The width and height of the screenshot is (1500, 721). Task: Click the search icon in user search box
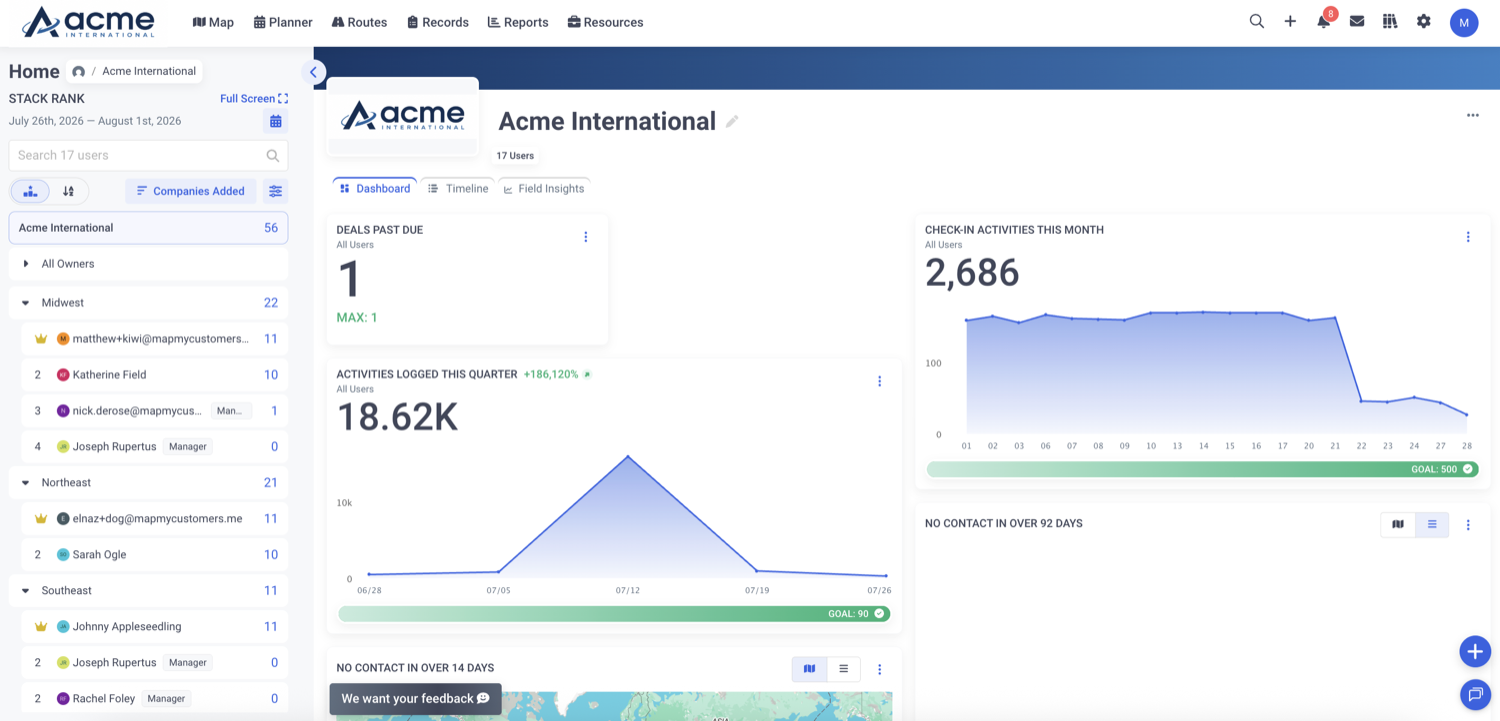(273, 155)
